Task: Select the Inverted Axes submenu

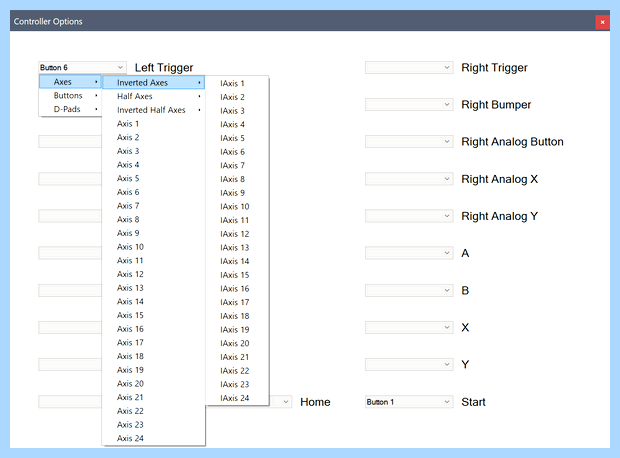Action: [x=153, y=83]
